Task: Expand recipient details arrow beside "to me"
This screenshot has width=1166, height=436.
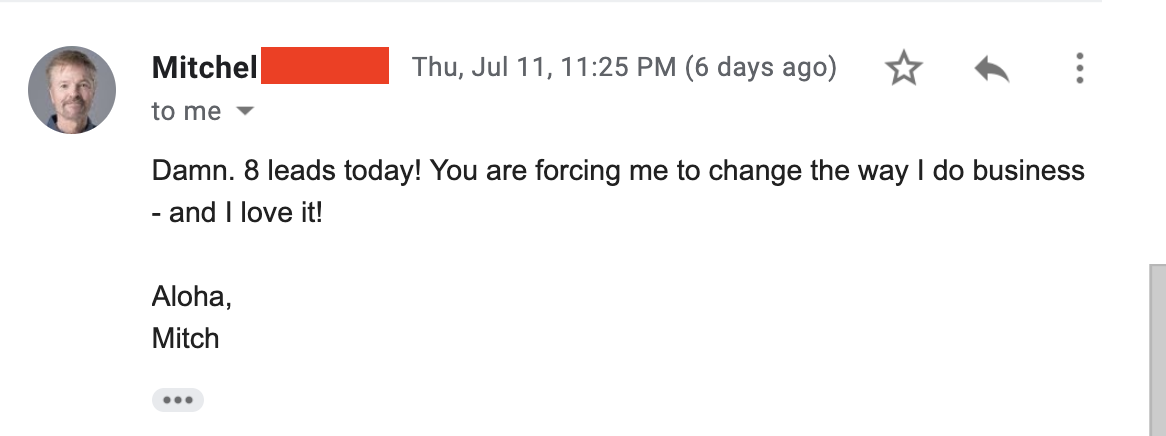Action: 244,112
